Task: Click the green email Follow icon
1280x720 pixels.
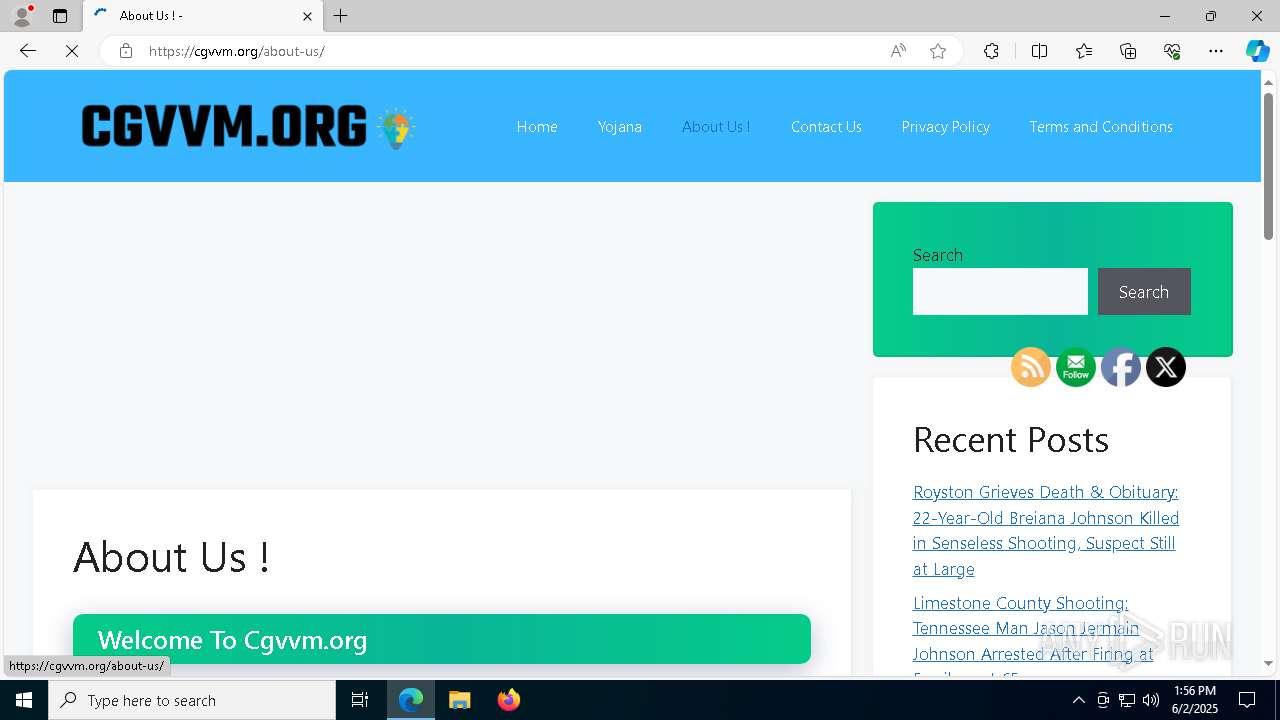Action: click(1076, 367)
